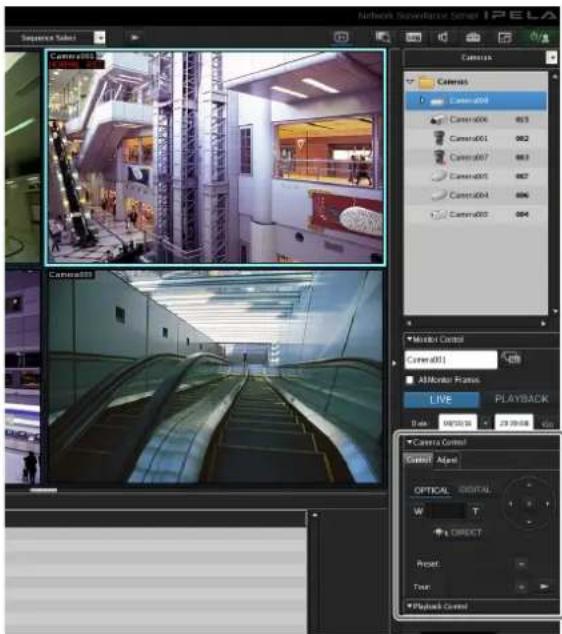Click the monitor search icon in top toolbar

tap(382, 38)
